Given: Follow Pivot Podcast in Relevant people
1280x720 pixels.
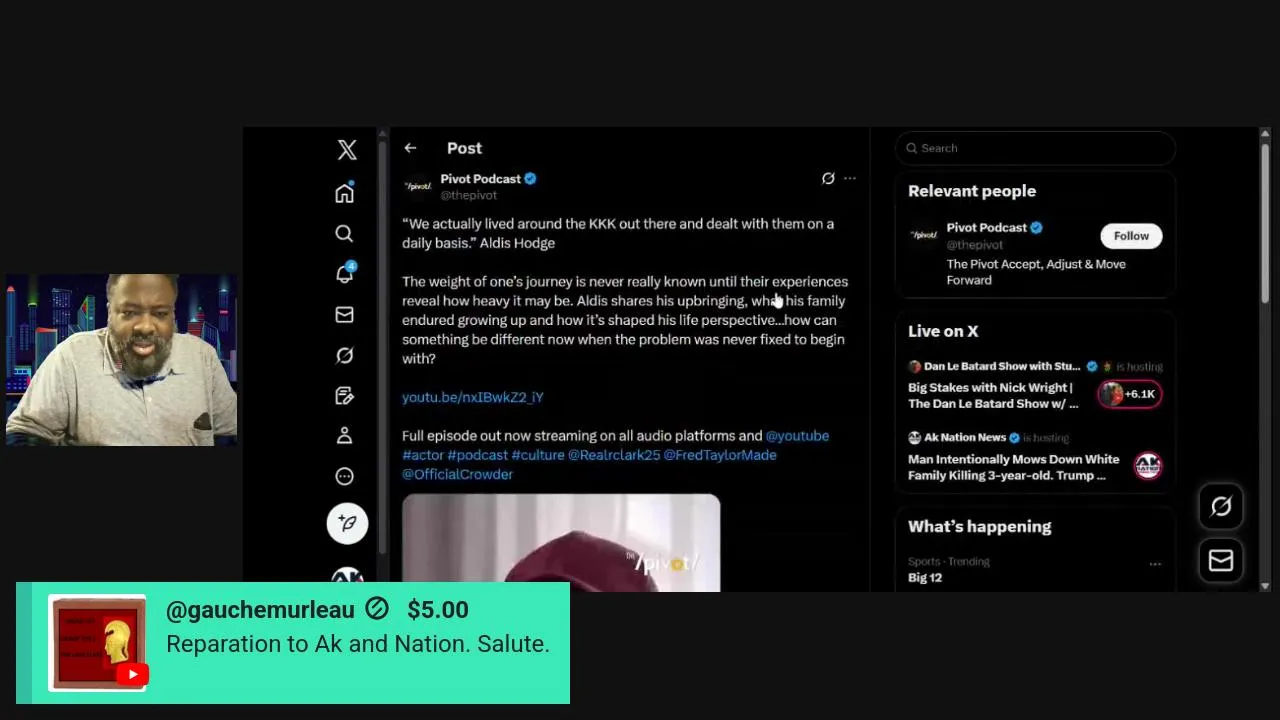Looking at the screenshot, I should point(1131,236).
